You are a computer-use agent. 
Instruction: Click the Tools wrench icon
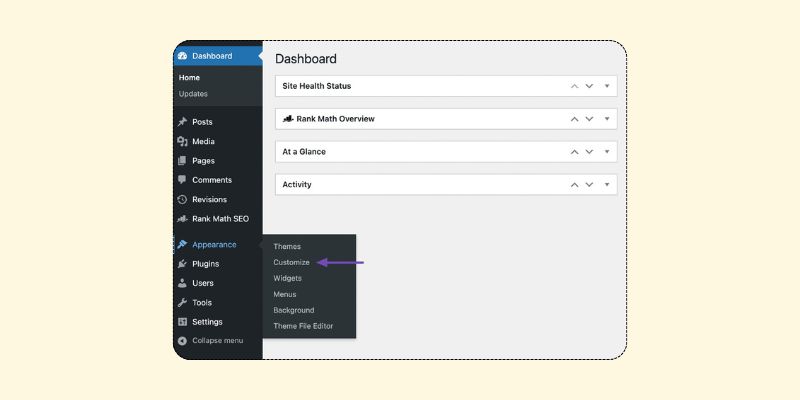click(182, 303)
